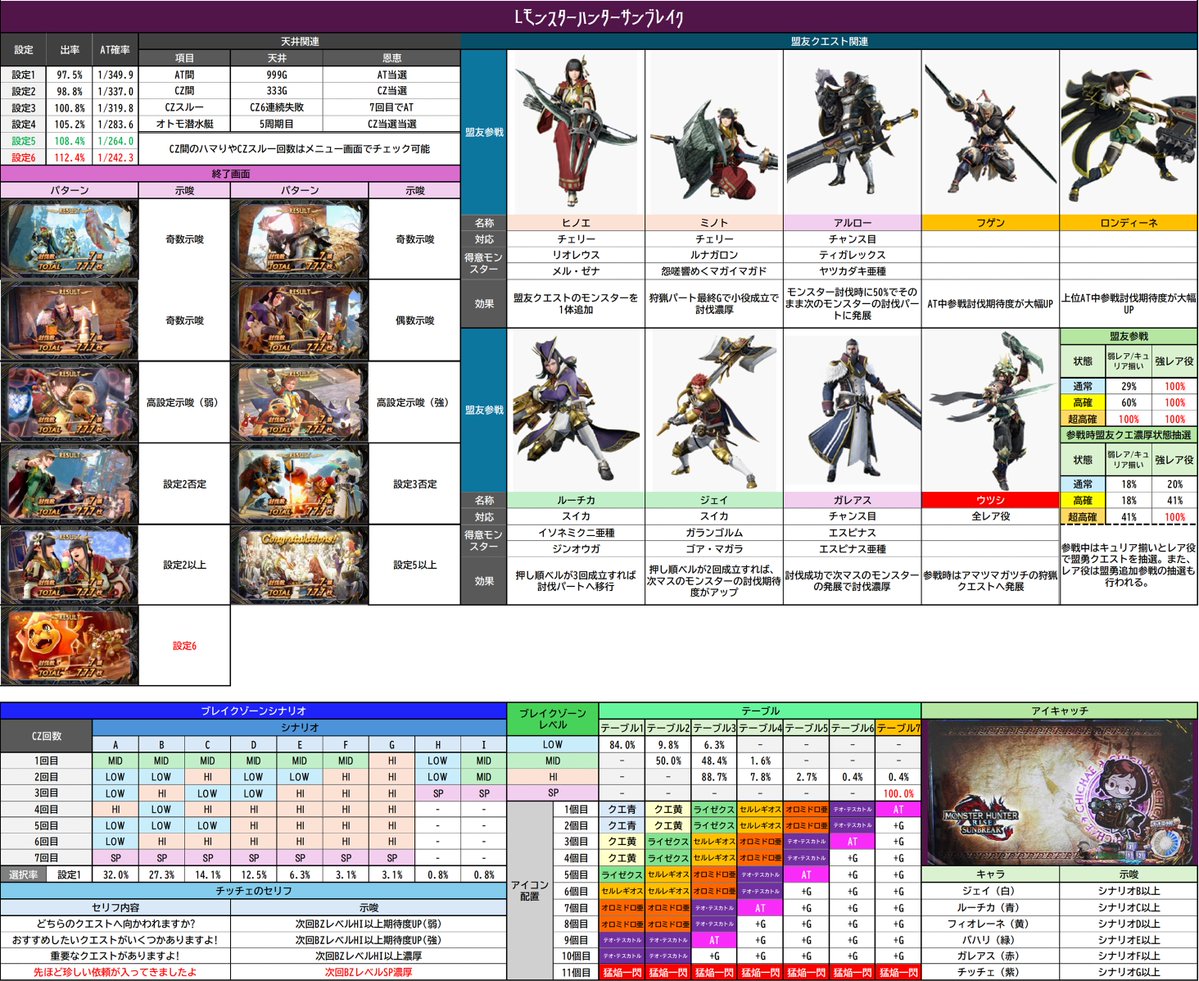Click the ブレイクゾーンシナリオ header
The height and width of the screenshot is (981, 1199).
point(253,711)
